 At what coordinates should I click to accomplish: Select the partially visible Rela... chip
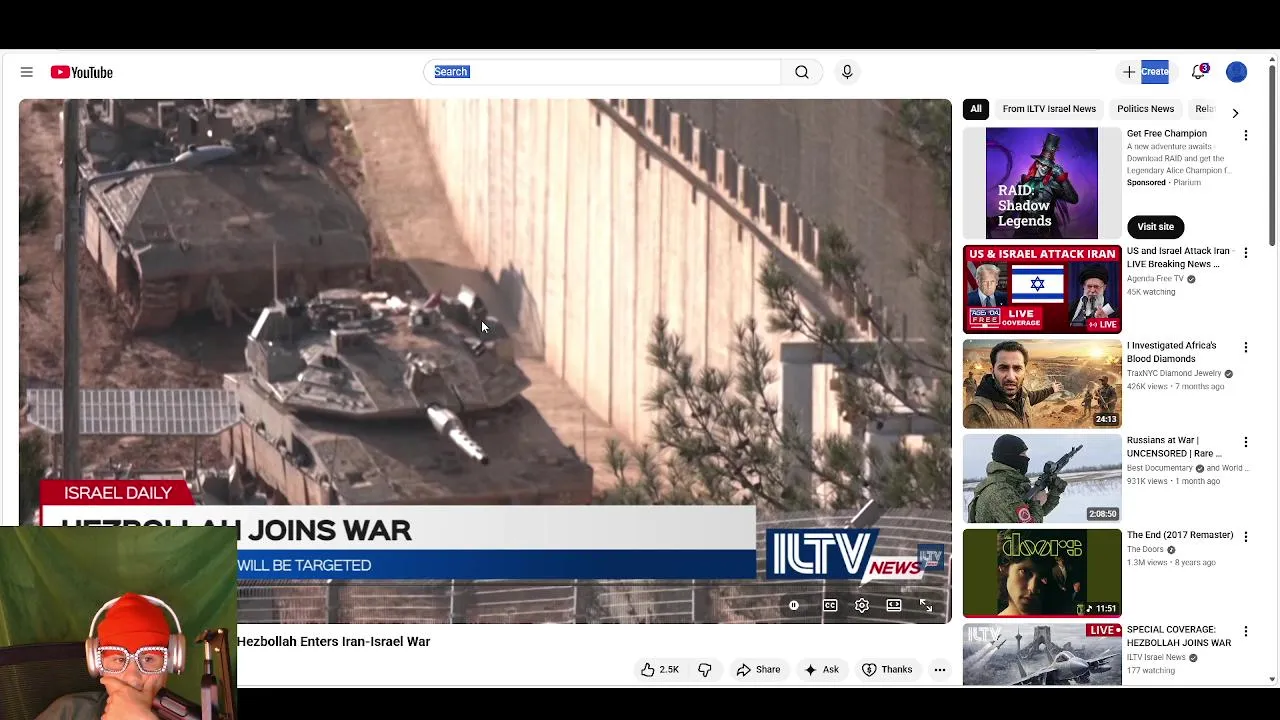point(1203,109)
